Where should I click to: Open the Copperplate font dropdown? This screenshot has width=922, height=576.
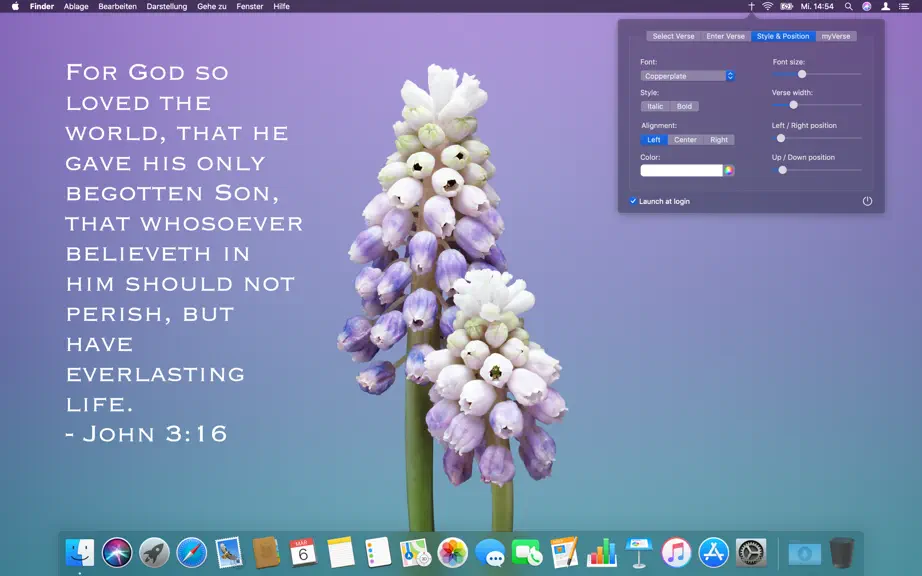[687, 76]
